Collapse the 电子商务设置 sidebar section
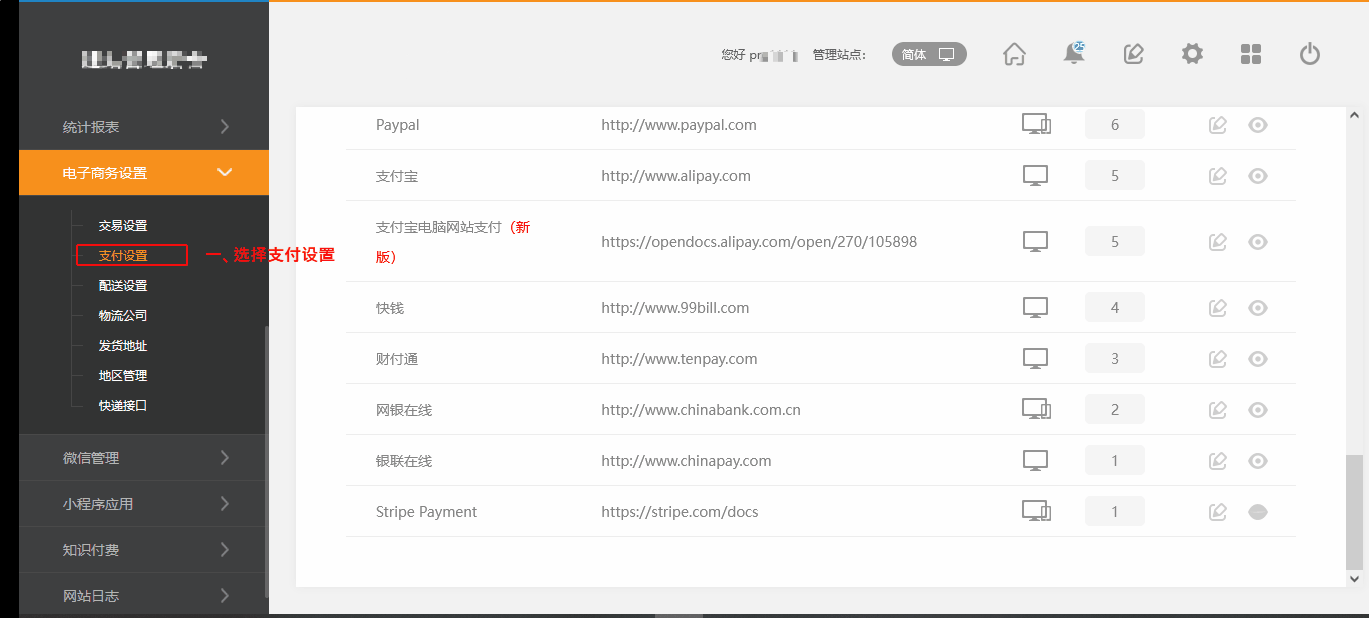Viewport: 1369px width, 618px height. tap(144, 173)
